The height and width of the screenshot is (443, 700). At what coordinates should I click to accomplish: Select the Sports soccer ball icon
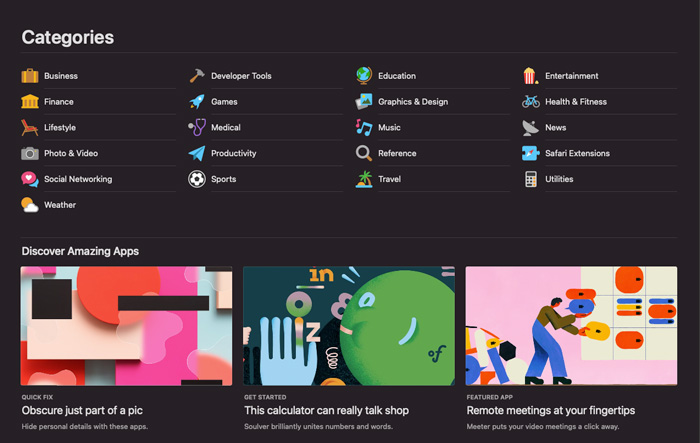[197, 180]
